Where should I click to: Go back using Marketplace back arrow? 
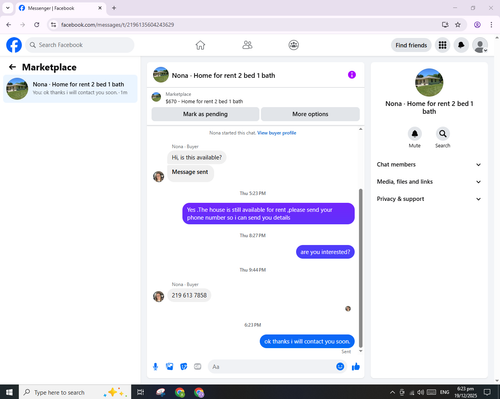[x=12, y=67]
